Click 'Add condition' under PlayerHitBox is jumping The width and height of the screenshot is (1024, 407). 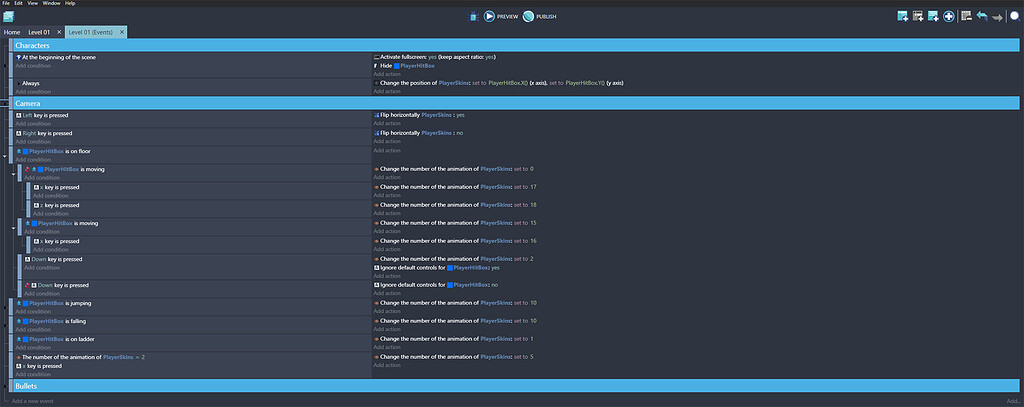point(33,312)
